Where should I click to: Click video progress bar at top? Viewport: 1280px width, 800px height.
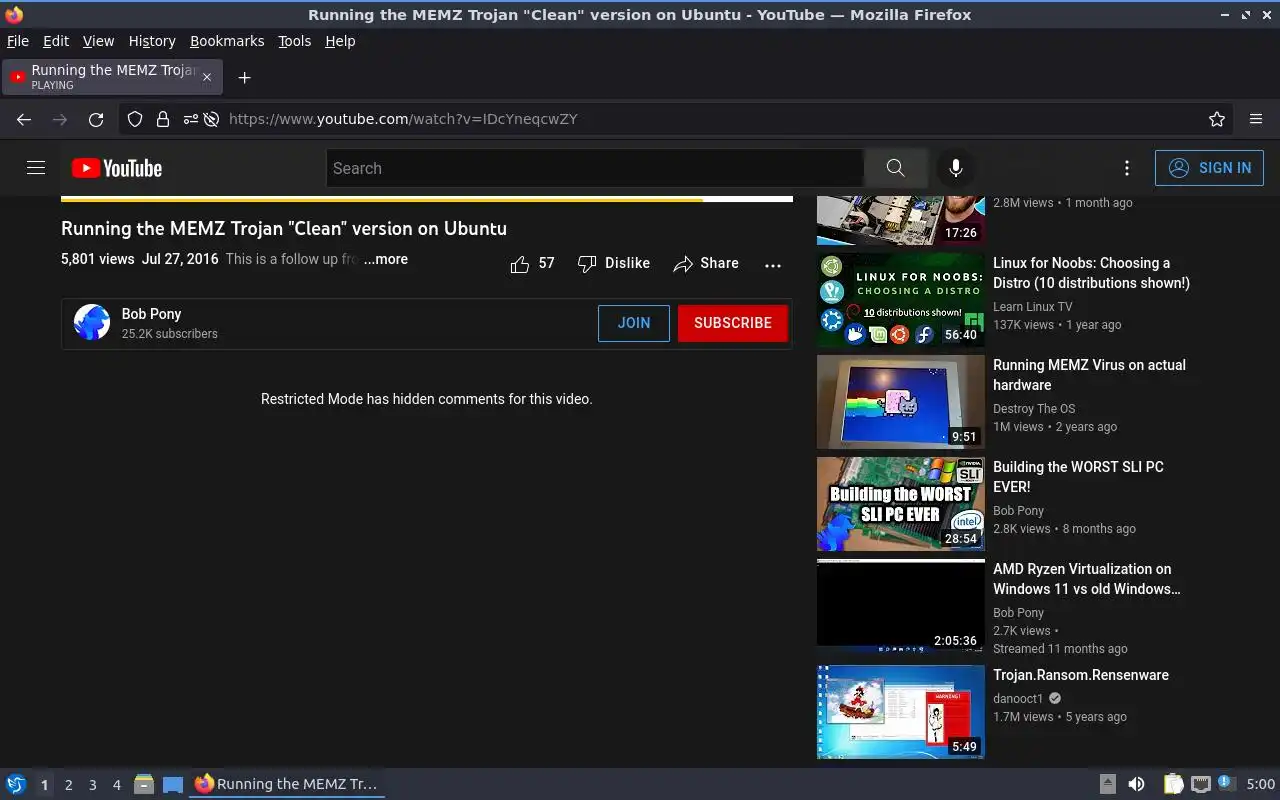(427, 199)
